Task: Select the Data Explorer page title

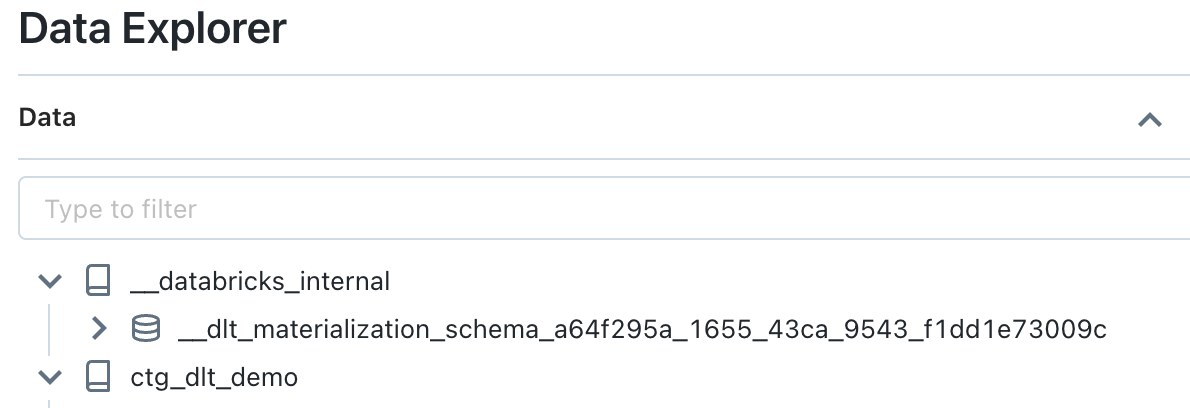Action: click(x=153, y=29)
